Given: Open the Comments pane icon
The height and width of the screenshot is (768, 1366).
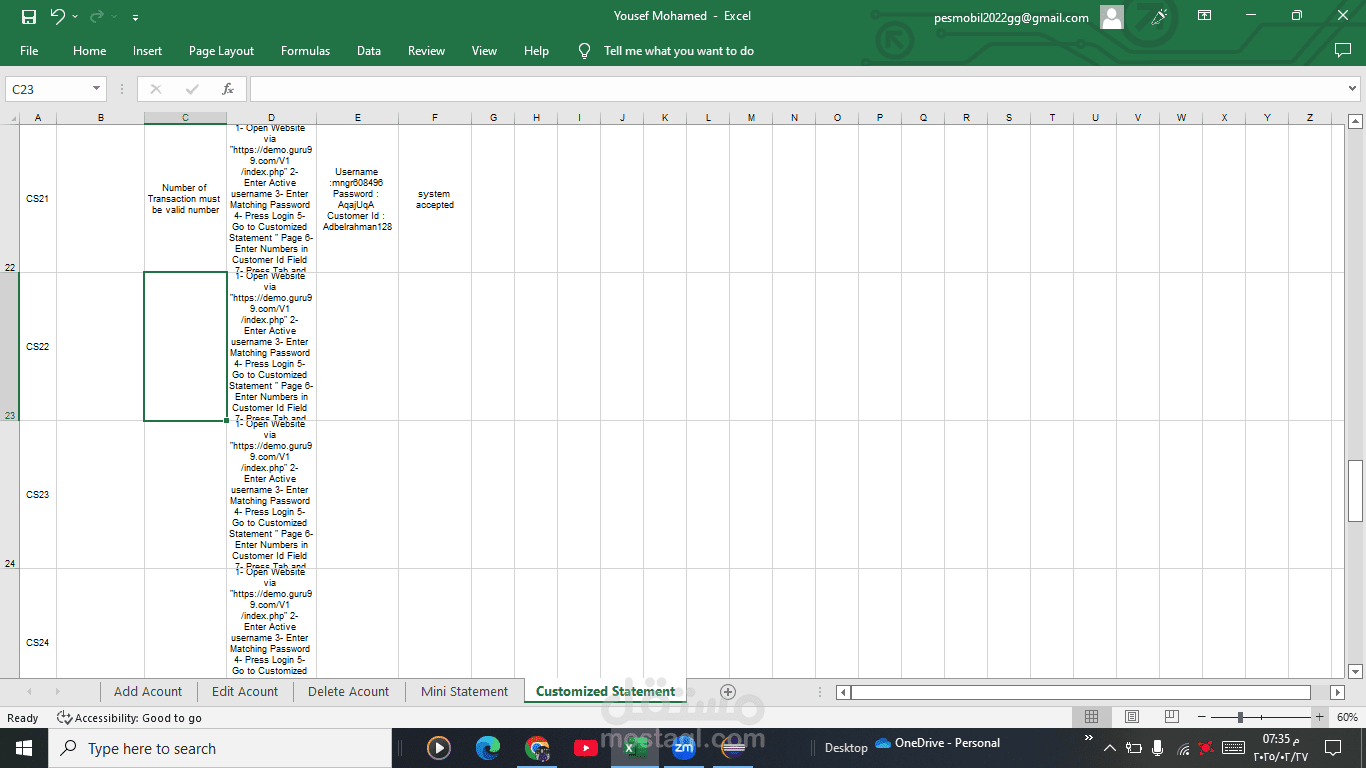Looking at the screenshot, I should pos(1342,50).
